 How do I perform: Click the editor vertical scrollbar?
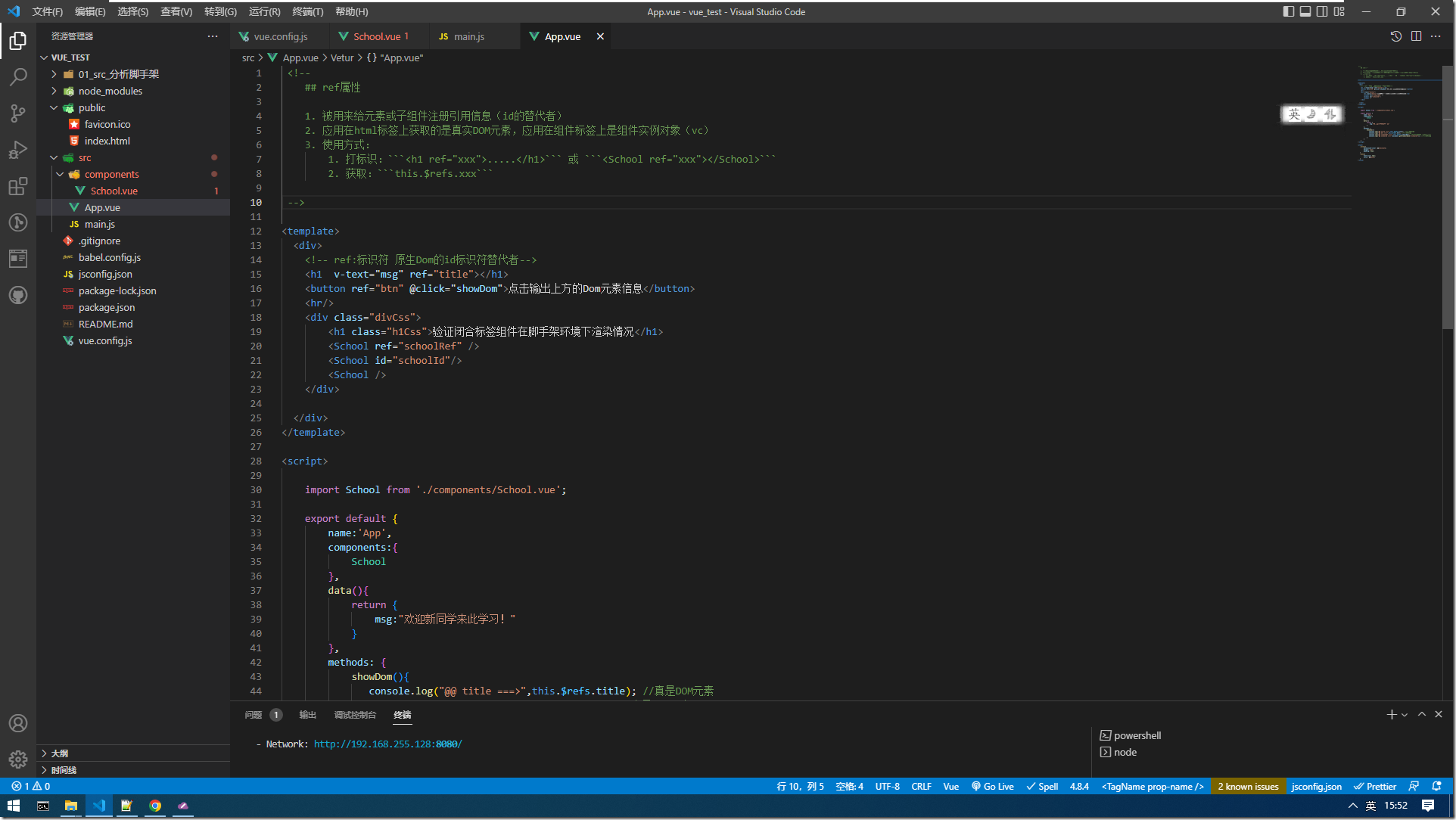1448,197
